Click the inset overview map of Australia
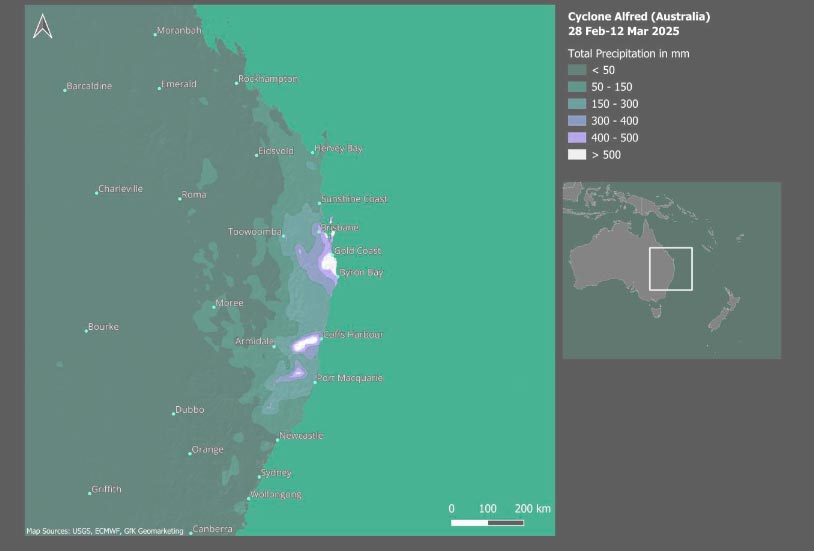Image resolution: width=814 pixels, height=551 pixels. [x=672, y=270]
